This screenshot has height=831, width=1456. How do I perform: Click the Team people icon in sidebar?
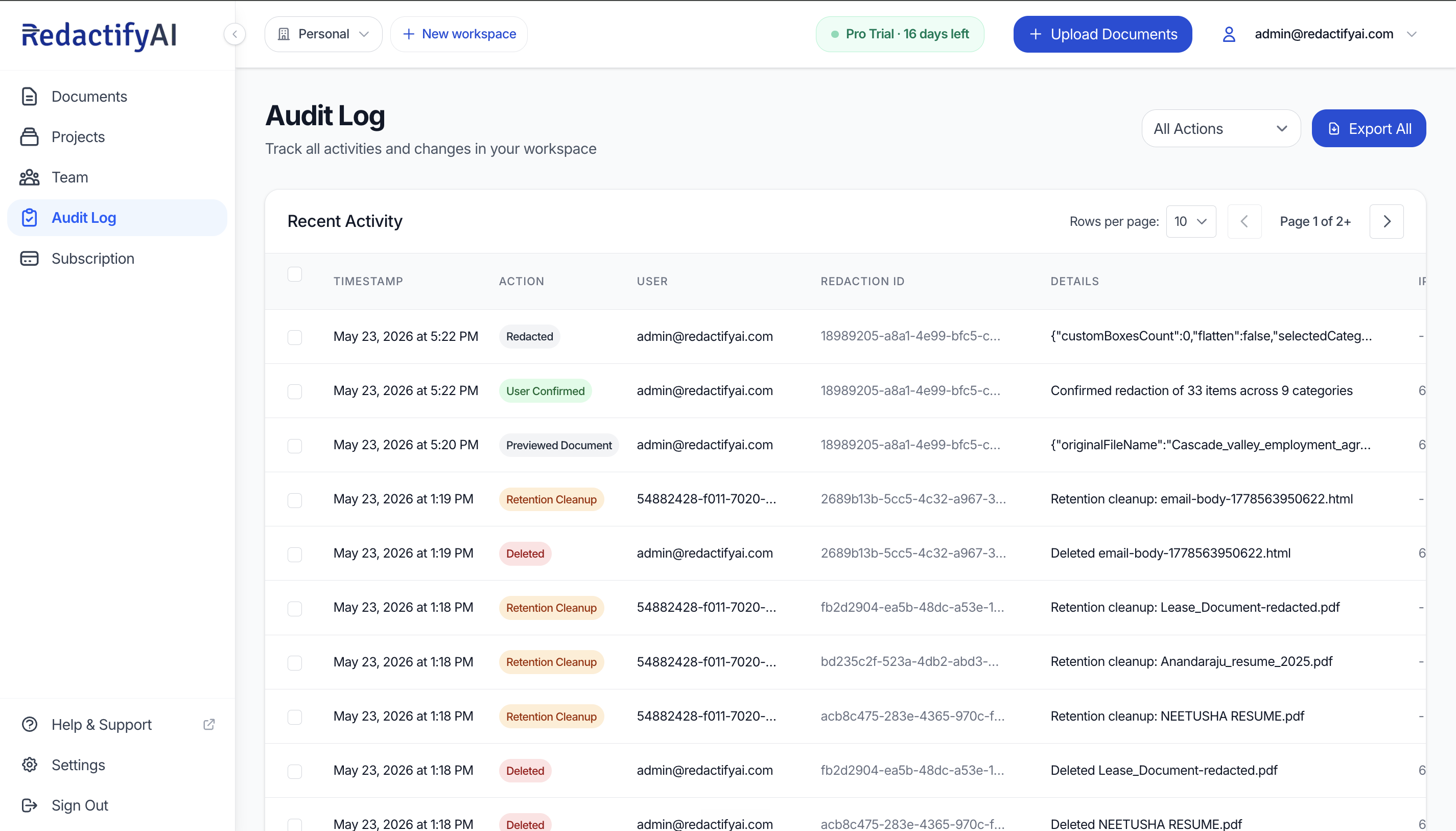tap(29, 177)
